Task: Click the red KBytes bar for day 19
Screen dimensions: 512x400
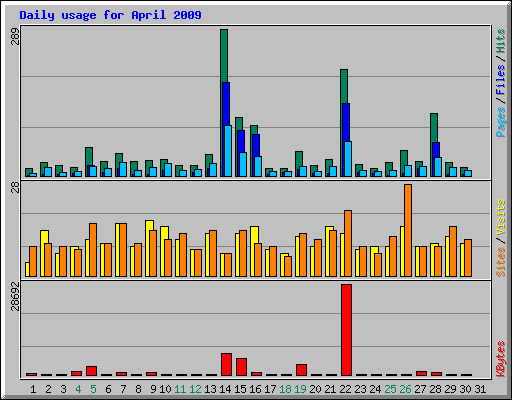Action: (301, 370)
